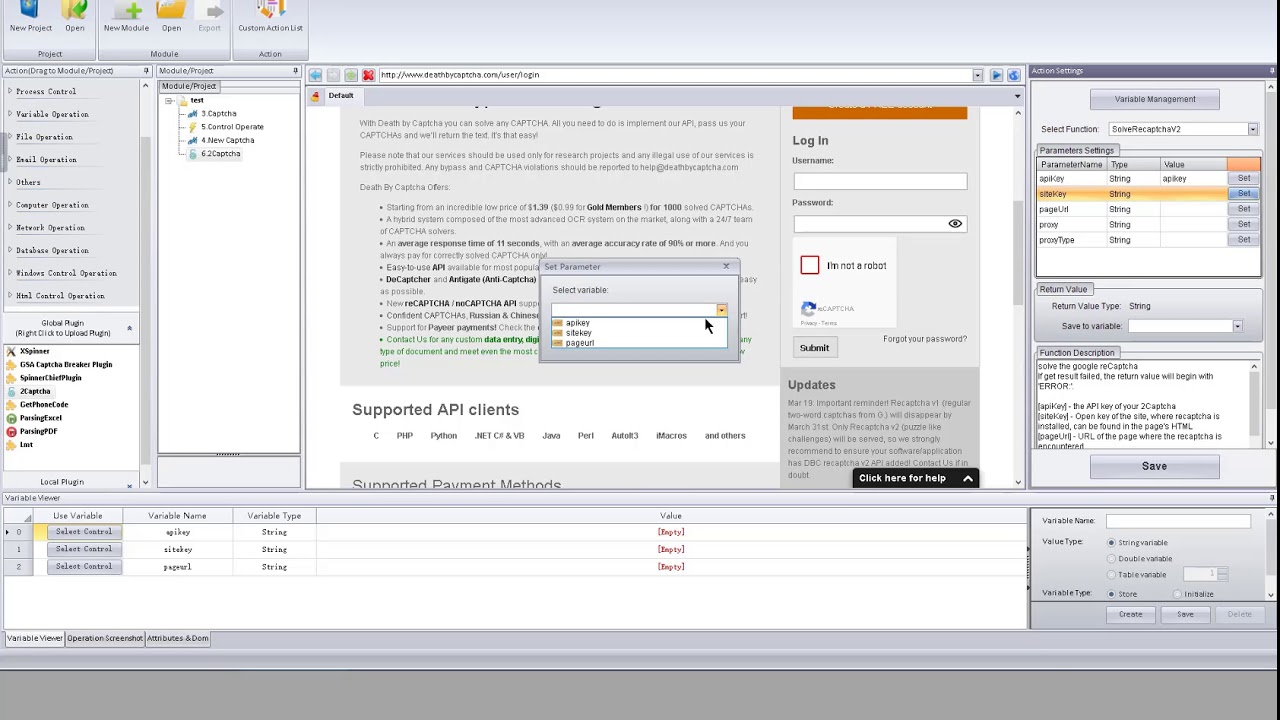Select 5.Control Operate in the module tree
This screenshot has width=1280, height=720.
[x=232, y=127]
